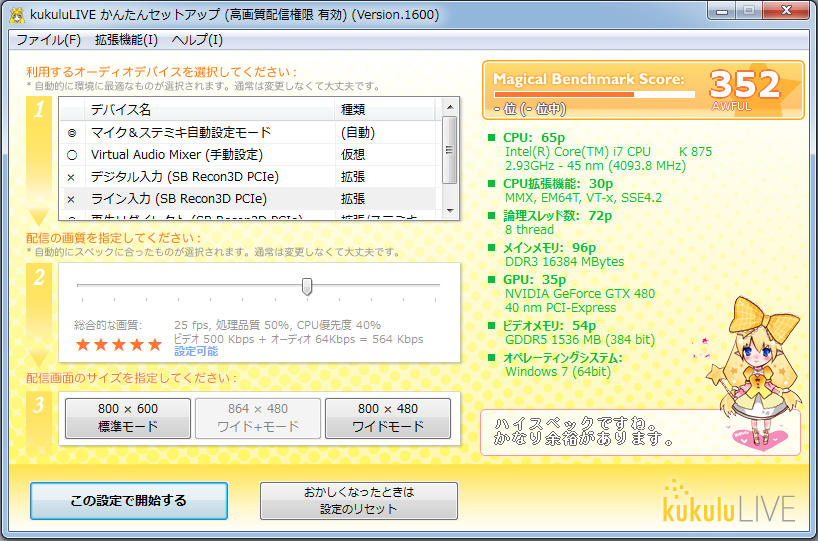Screen dimensions: 818x541
Task: Open the 拡張機能(I) menu
Action: (126, 40)
